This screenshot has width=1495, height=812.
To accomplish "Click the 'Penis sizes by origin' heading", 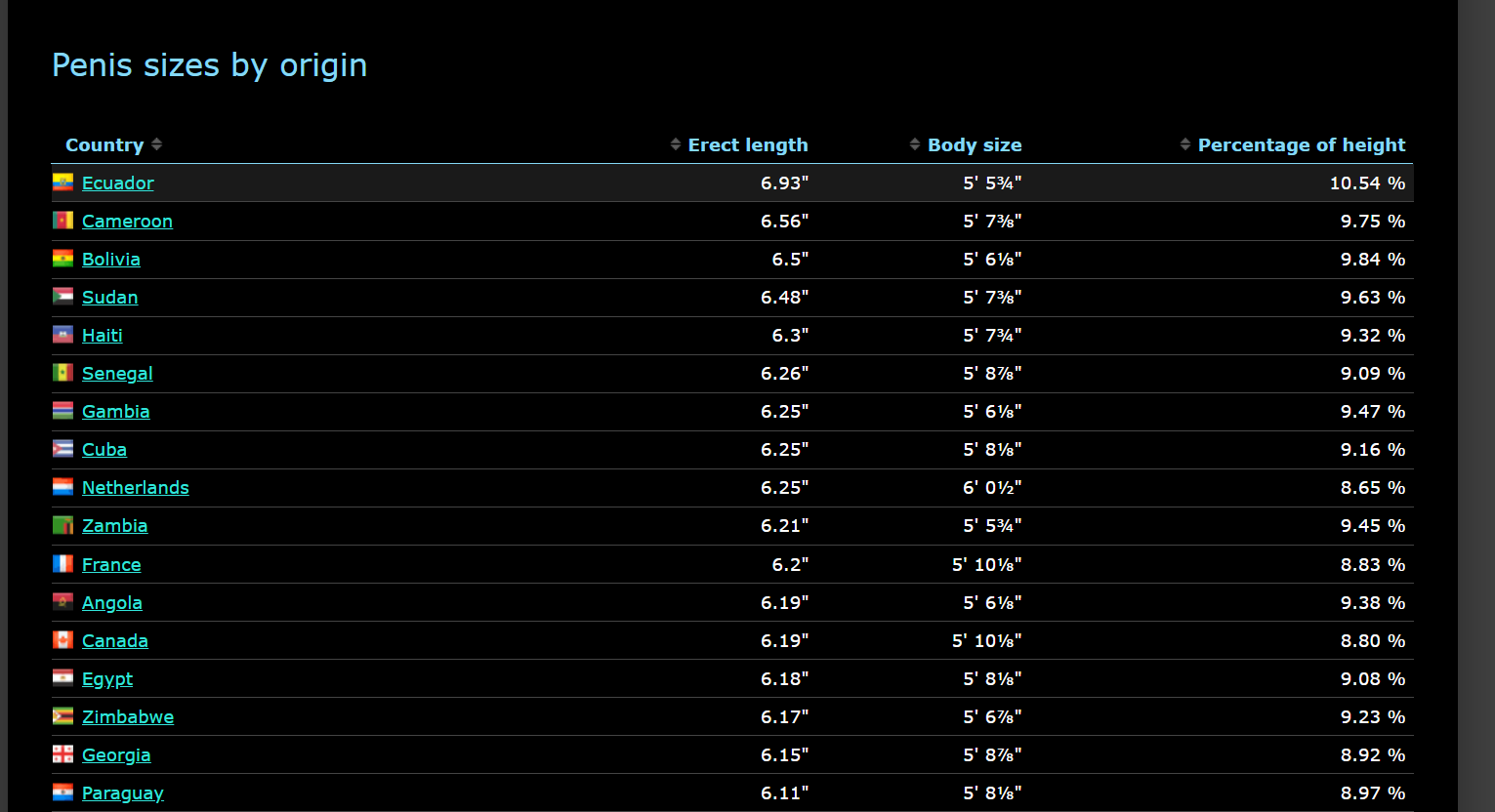I will [x=209, y=65].
